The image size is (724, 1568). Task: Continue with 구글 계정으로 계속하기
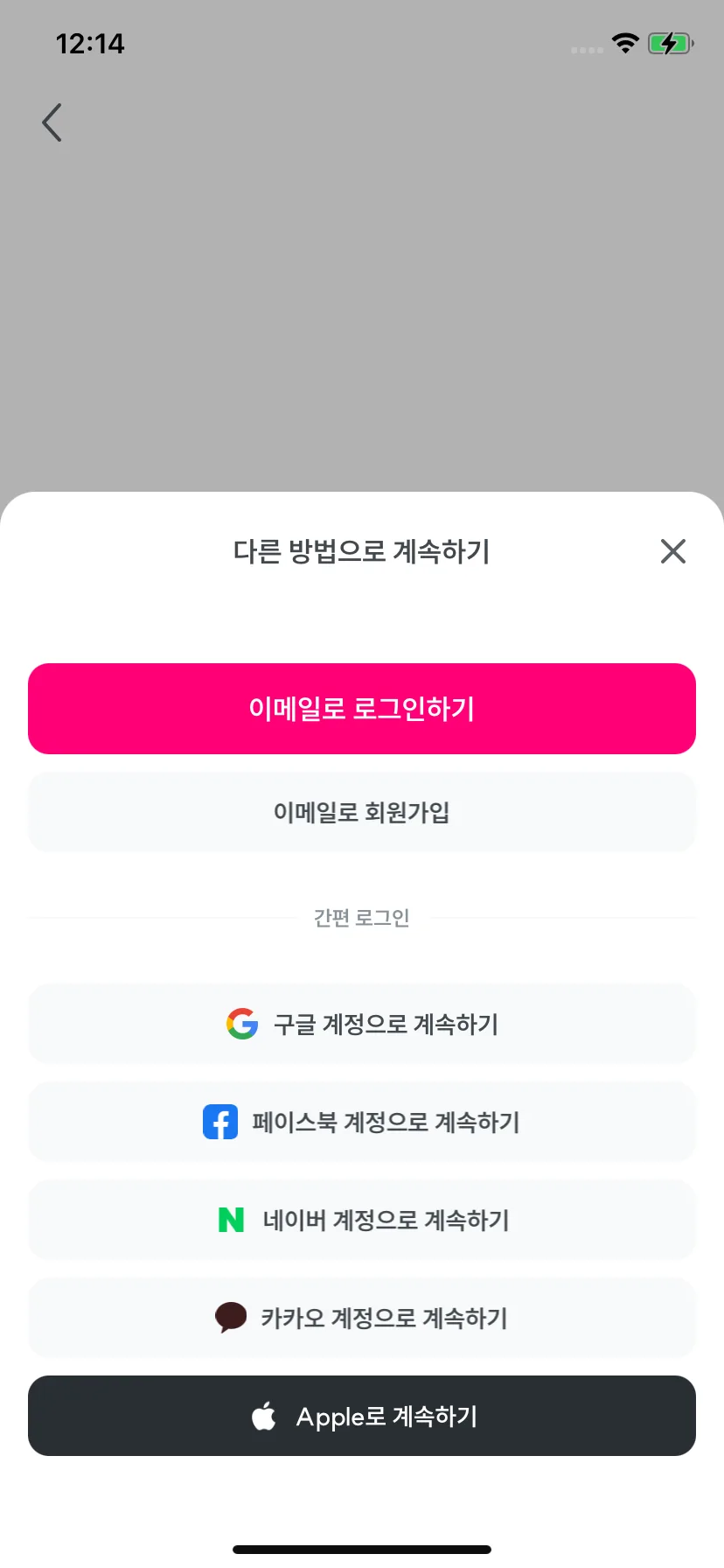(x=362, y=1024)
